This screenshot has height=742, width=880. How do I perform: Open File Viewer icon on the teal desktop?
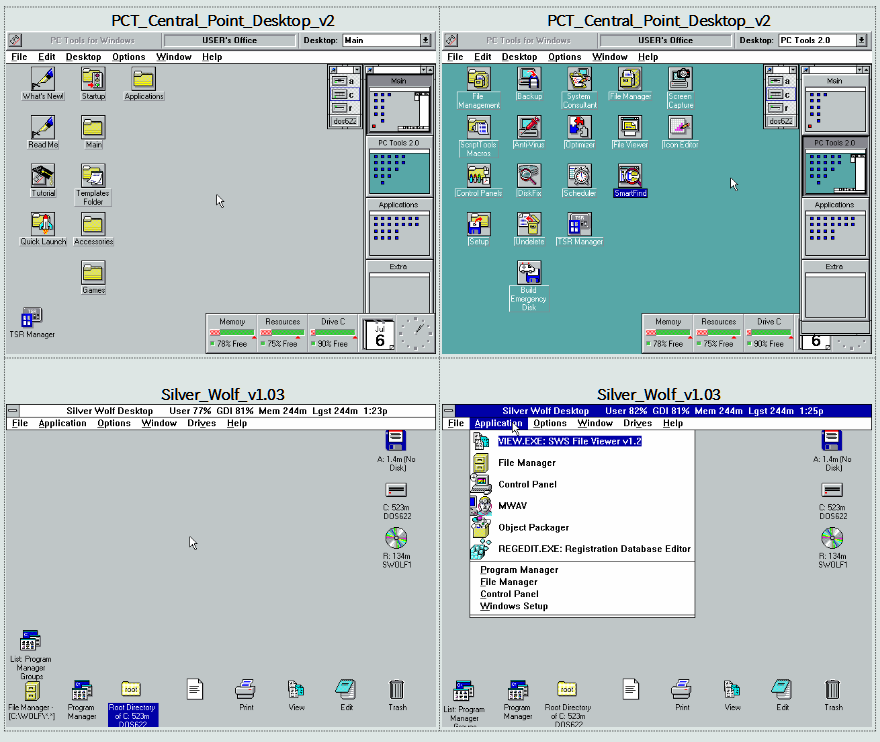pos(630,132)
